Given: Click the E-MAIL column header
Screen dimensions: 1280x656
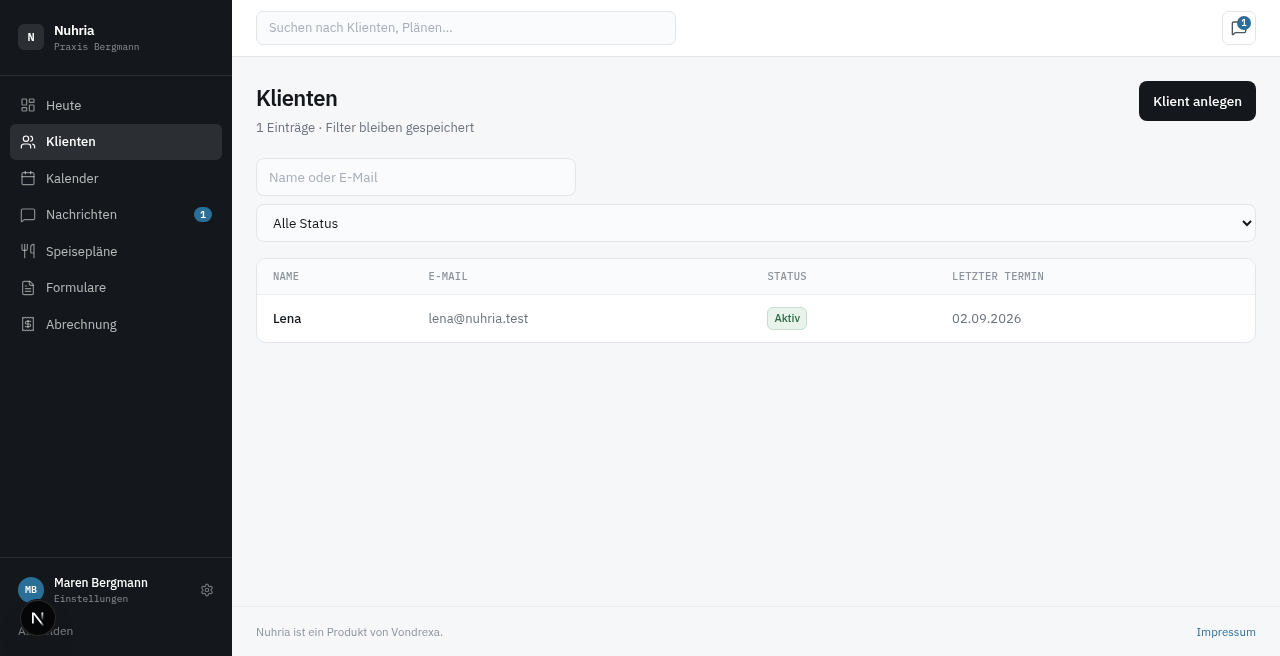Looking at the screenshot, I should pyautogui.click(x=448, y=277).
